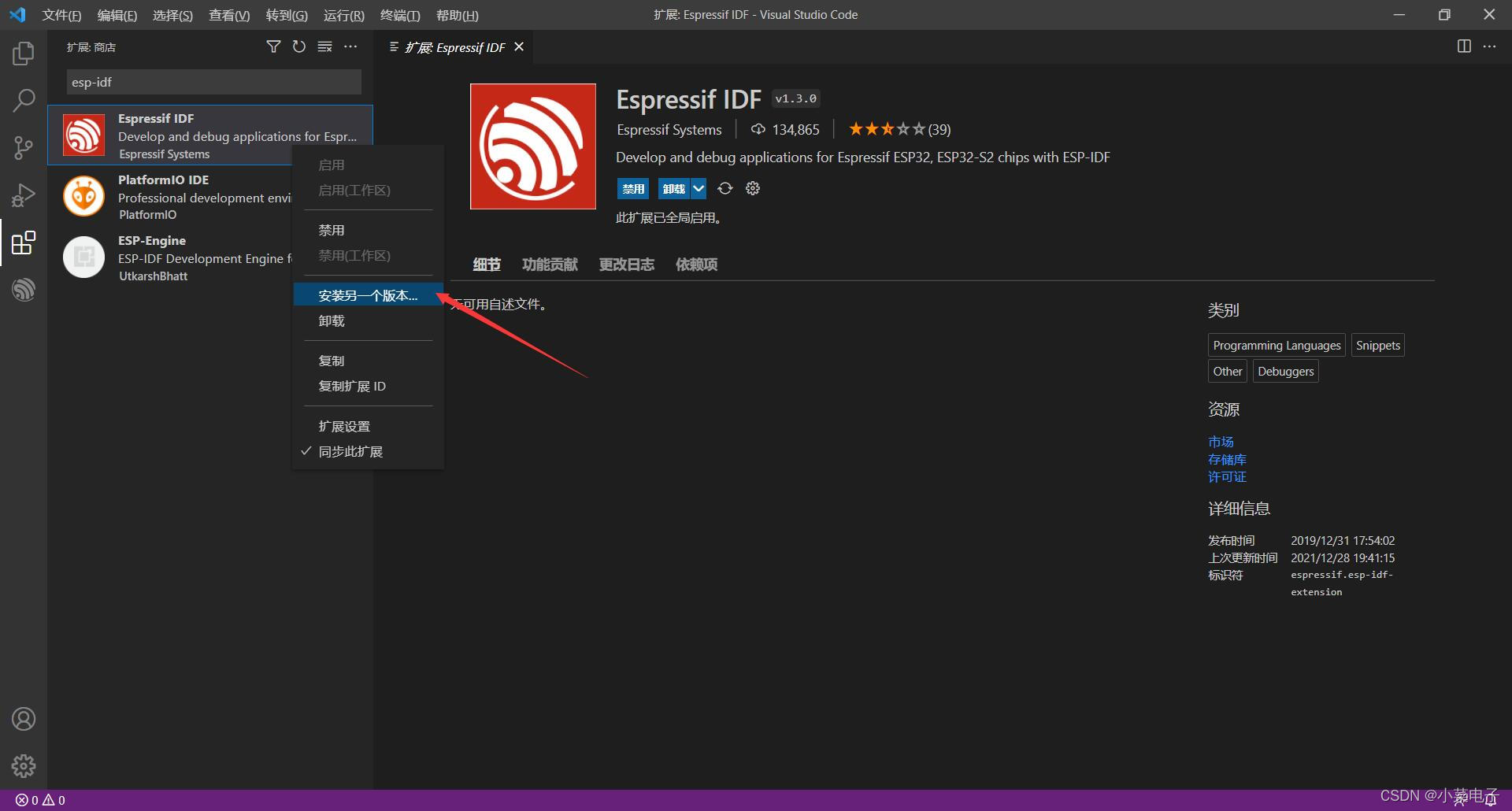Switch to the 依赖项 tab
The image size is (1512, 811).
(696, 265)
